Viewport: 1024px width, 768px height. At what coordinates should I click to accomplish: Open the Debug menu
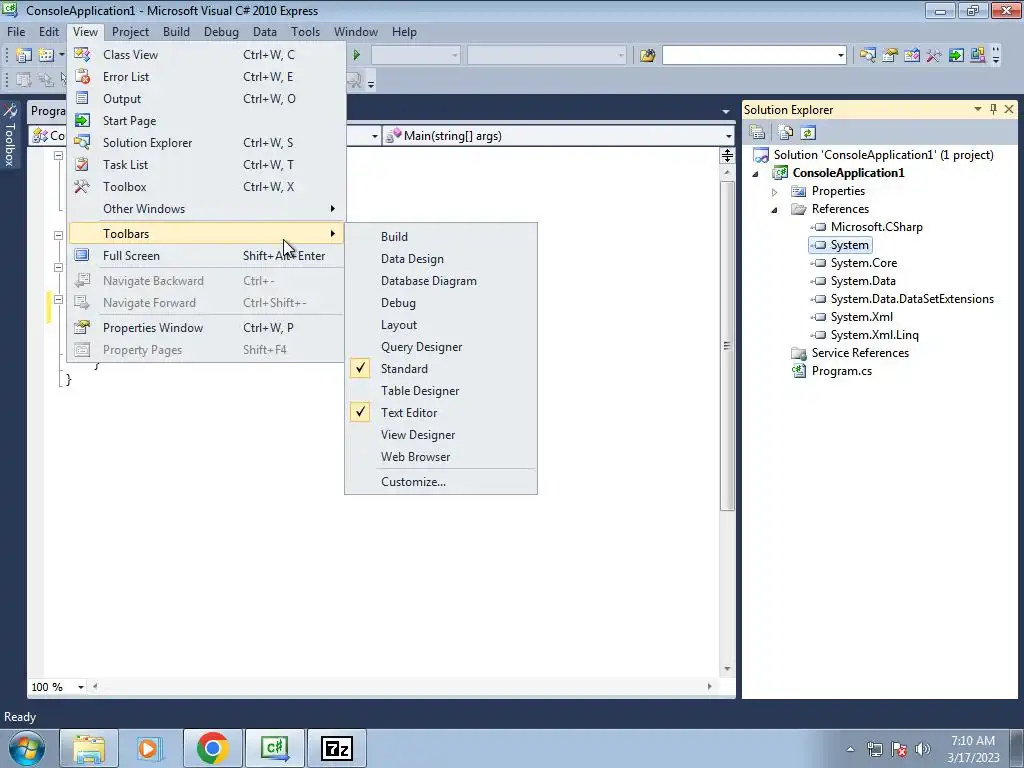(x=221, y=31)
